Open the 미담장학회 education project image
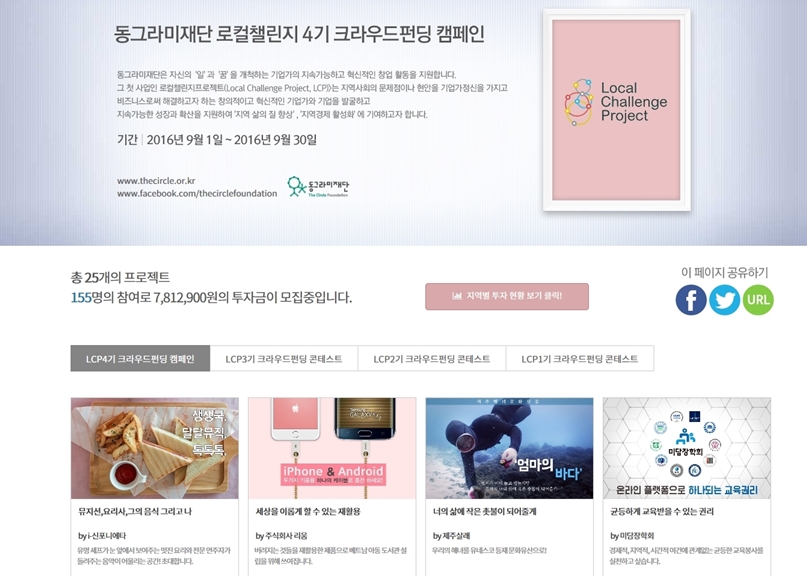 687,448
